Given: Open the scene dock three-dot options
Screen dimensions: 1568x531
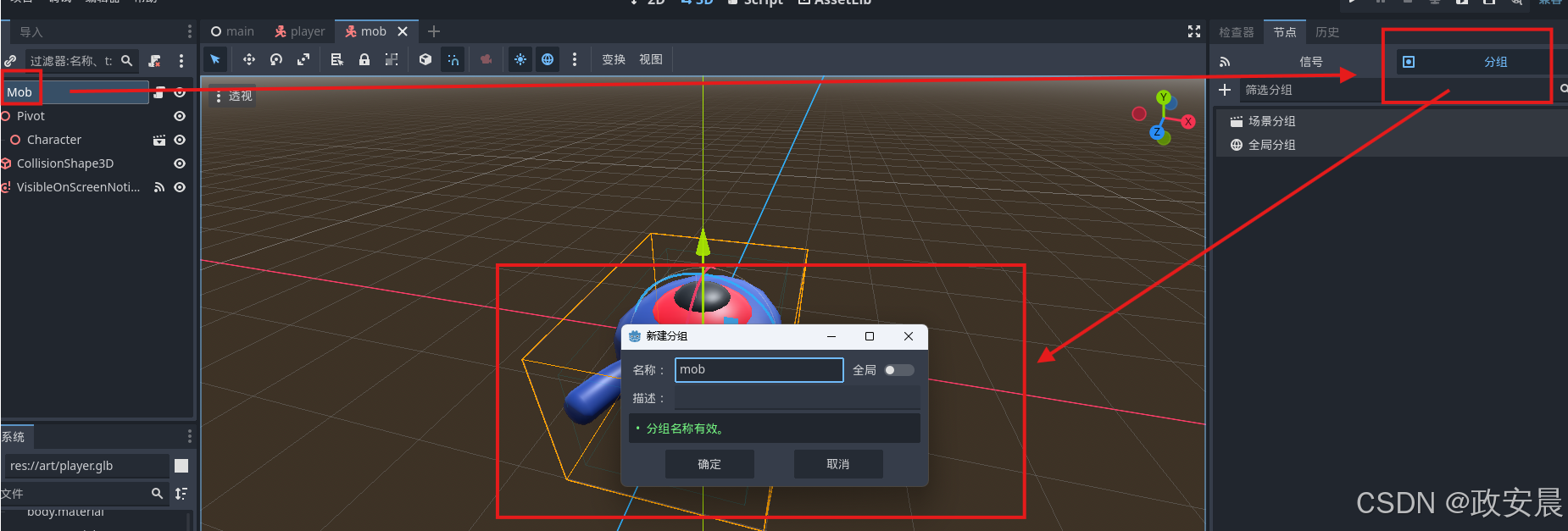Looking at the screenshot, I should [181, 61].
